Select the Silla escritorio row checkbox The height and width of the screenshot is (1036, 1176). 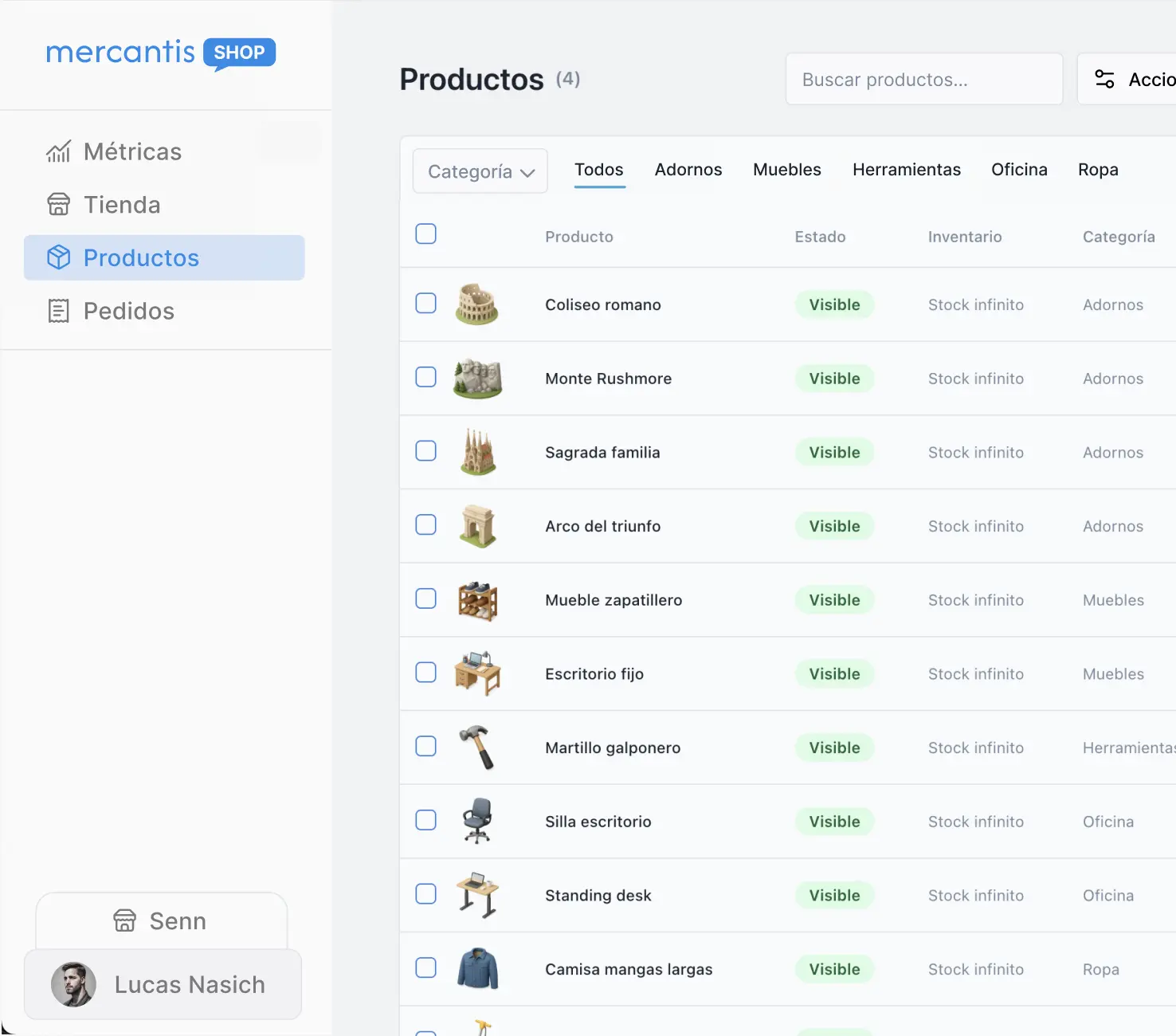(x=426, y=820)
